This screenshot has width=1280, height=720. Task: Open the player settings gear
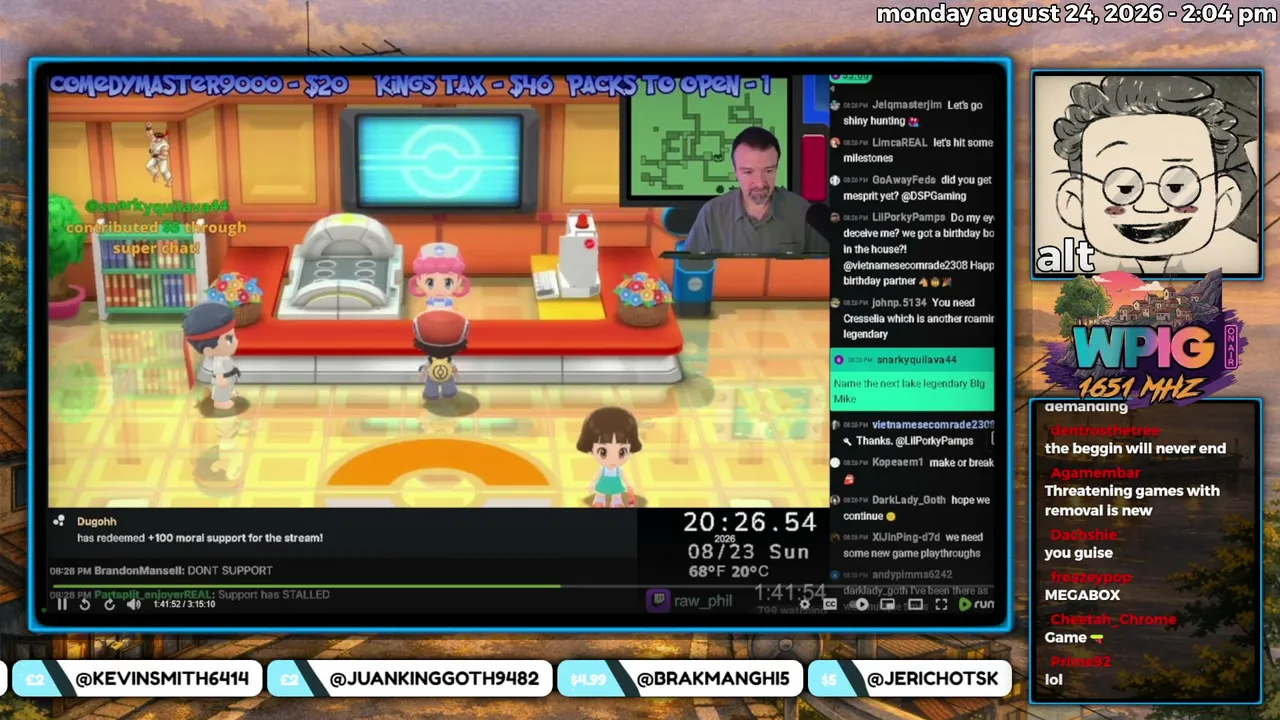point(805,604)
